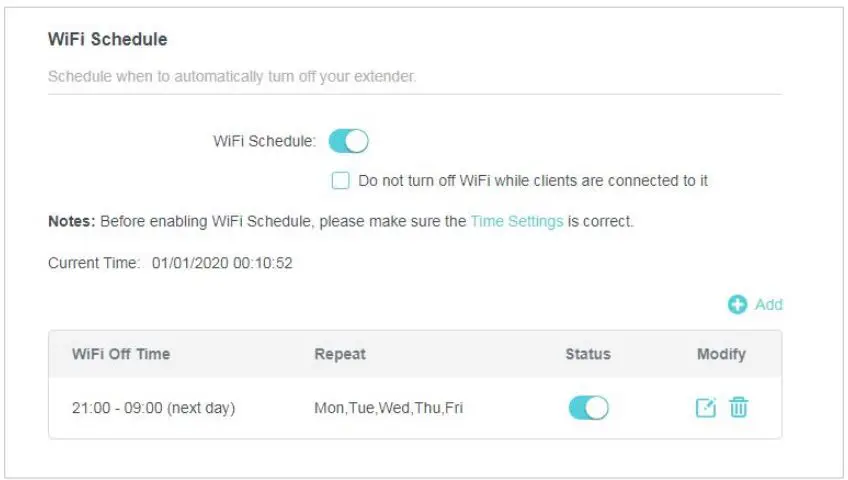Screen dimensions: 848x480
Task: Toggle Status switch for 21:00 schedule
Action: coord(588,407)
